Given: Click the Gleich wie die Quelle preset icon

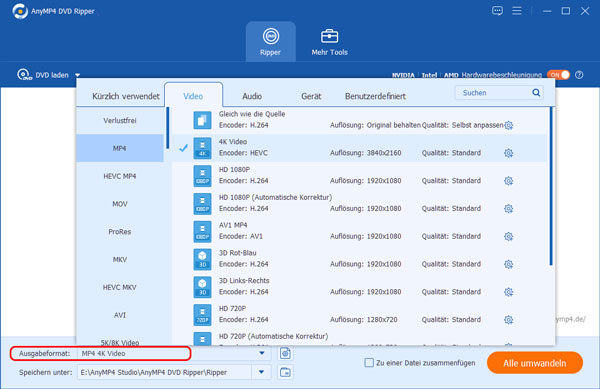Looking at the screenshot, I should coord(202,120).
